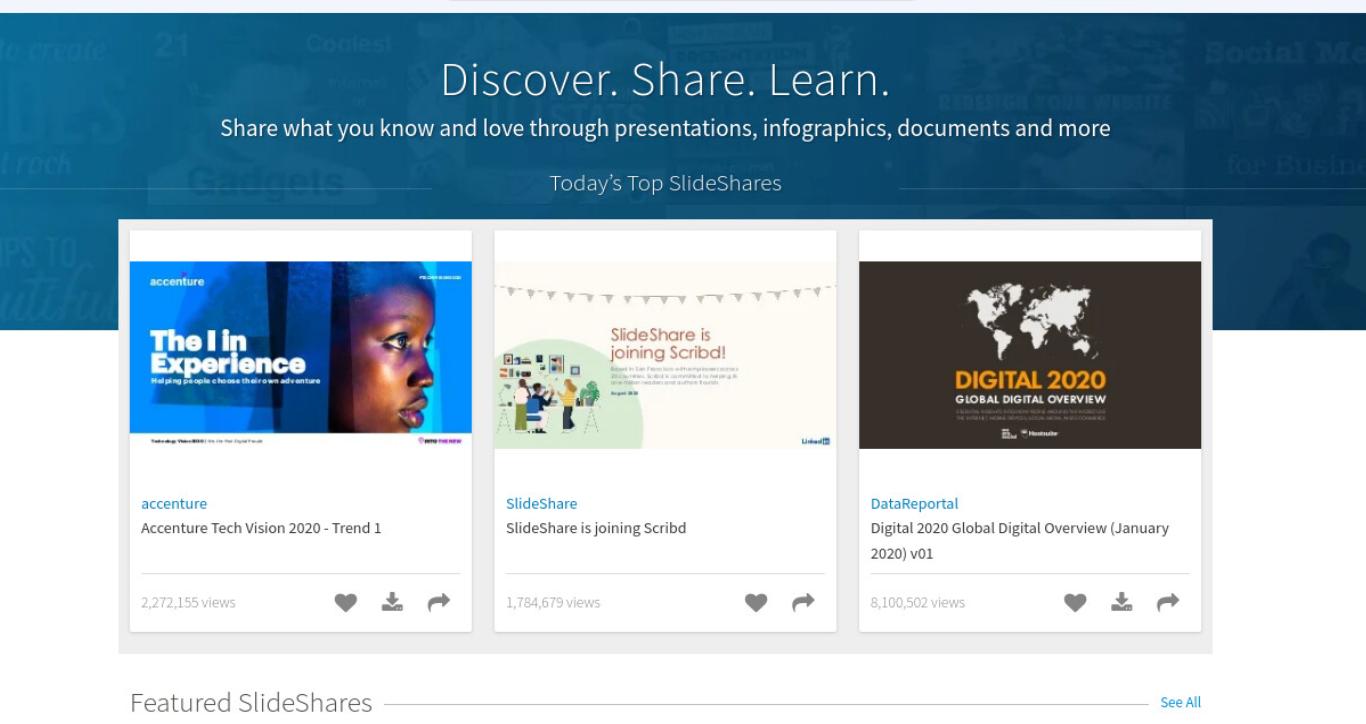Like the Digital 2020 Global Digital Overview slideshow
This screenshot has width=1366, height=724.
click(1075, 602)
